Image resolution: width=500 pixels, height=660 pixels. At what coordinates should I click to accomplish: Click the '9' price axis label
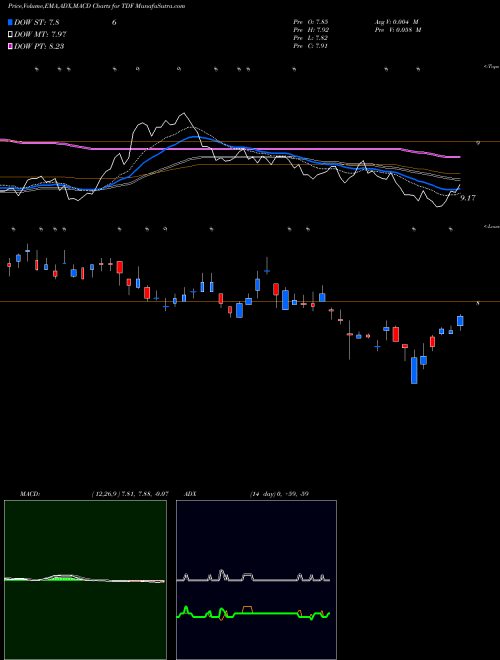[x=478, y=143]
